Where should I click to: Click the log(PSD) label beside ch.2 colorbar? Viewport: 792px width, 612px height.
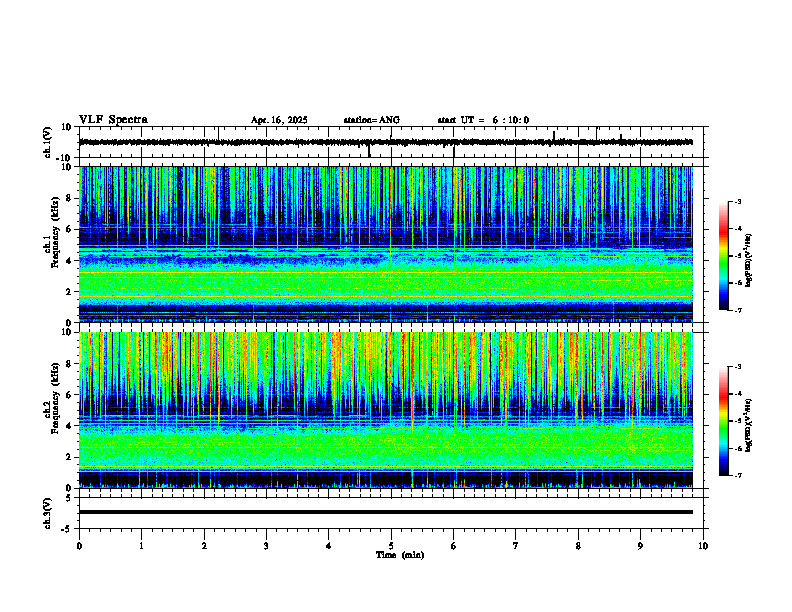[749, 425]
